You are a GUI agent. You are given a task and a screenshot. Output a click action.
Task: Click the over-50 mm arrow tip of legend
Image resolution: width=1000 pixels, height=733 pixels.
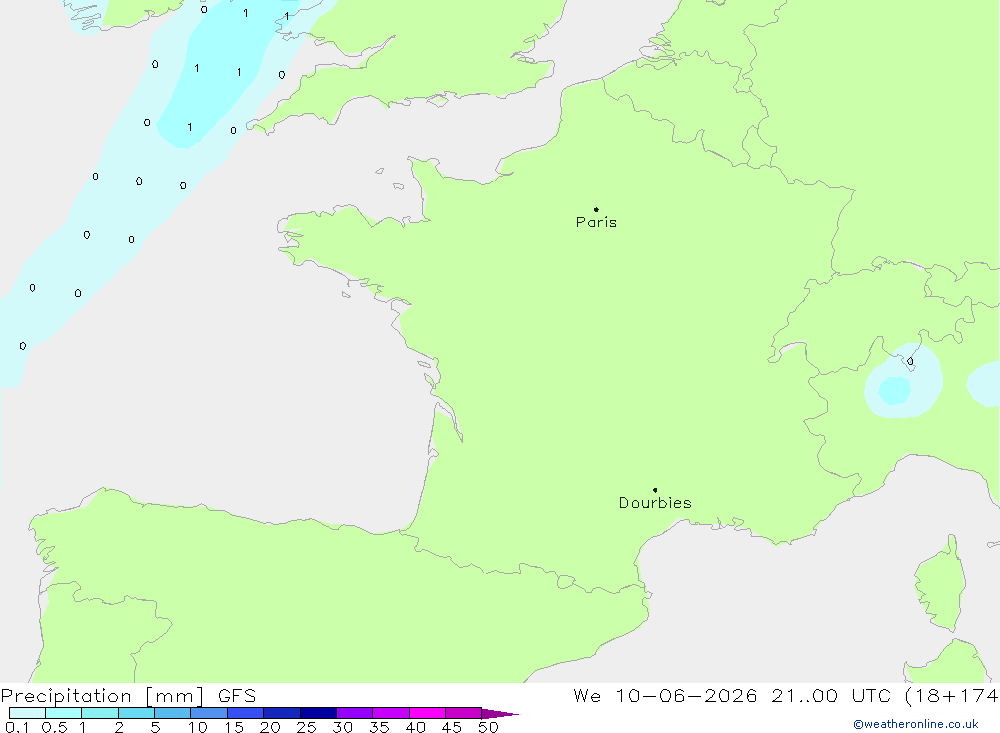coord(500,714)
